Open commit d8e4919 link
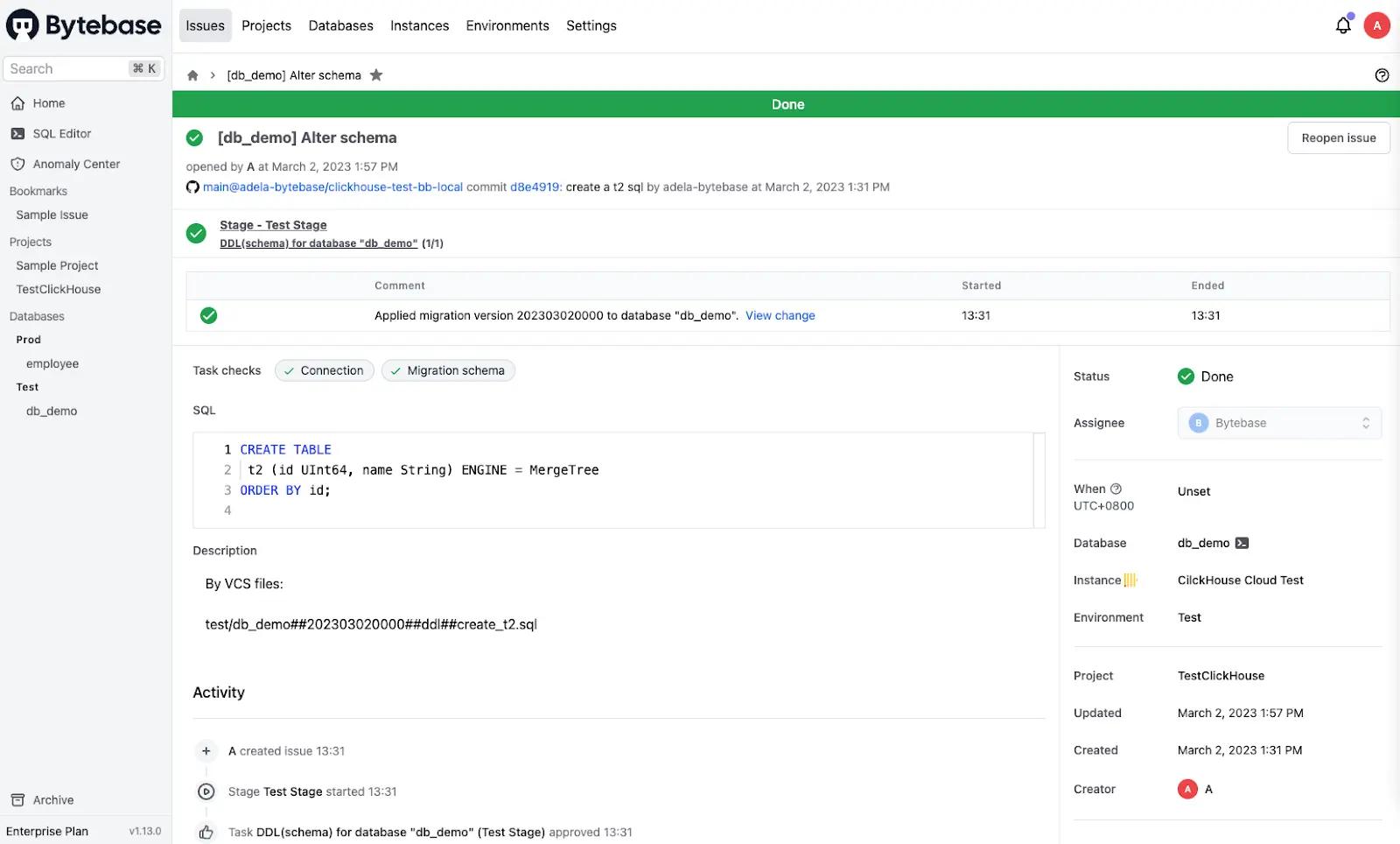The width and height of the screenshot is (1400, 844). tap(534, 186)
